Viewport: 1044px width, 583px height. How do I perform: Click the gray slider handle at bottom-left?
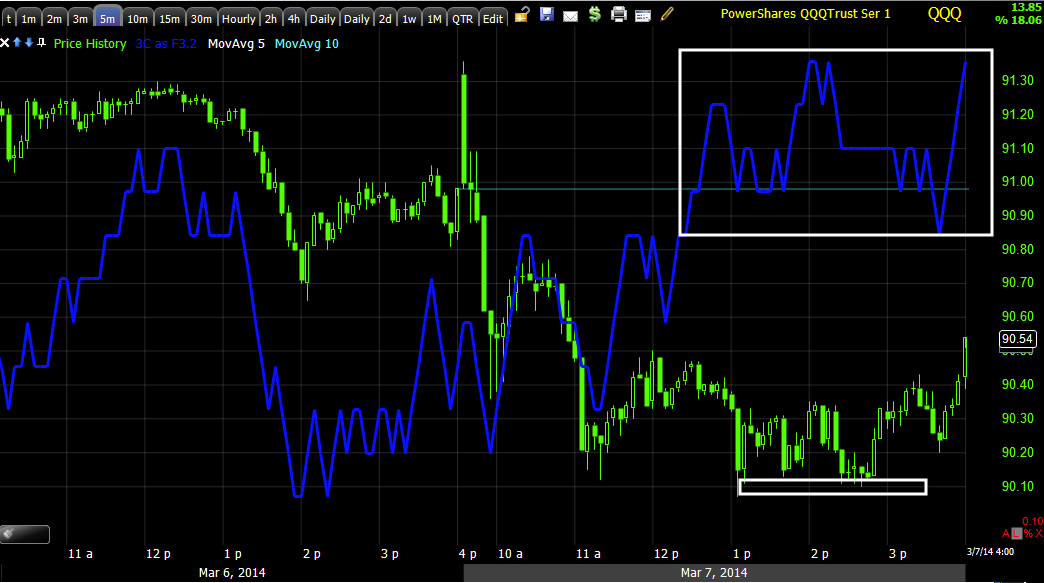pos(25,534)
